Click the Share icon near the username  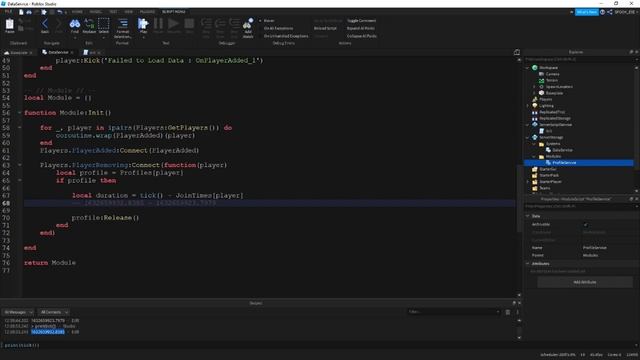tap(609, 12)
